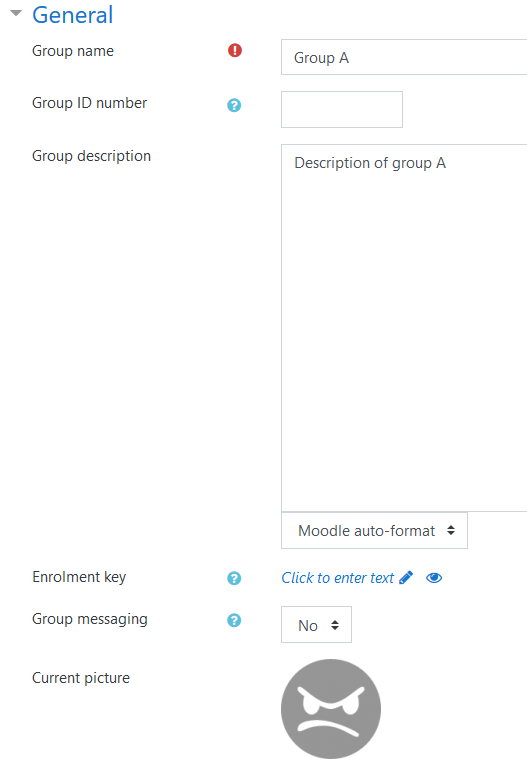Open help for Enrolment key
The height and width of the screenshot is (776, 527).
pos(234,578)
